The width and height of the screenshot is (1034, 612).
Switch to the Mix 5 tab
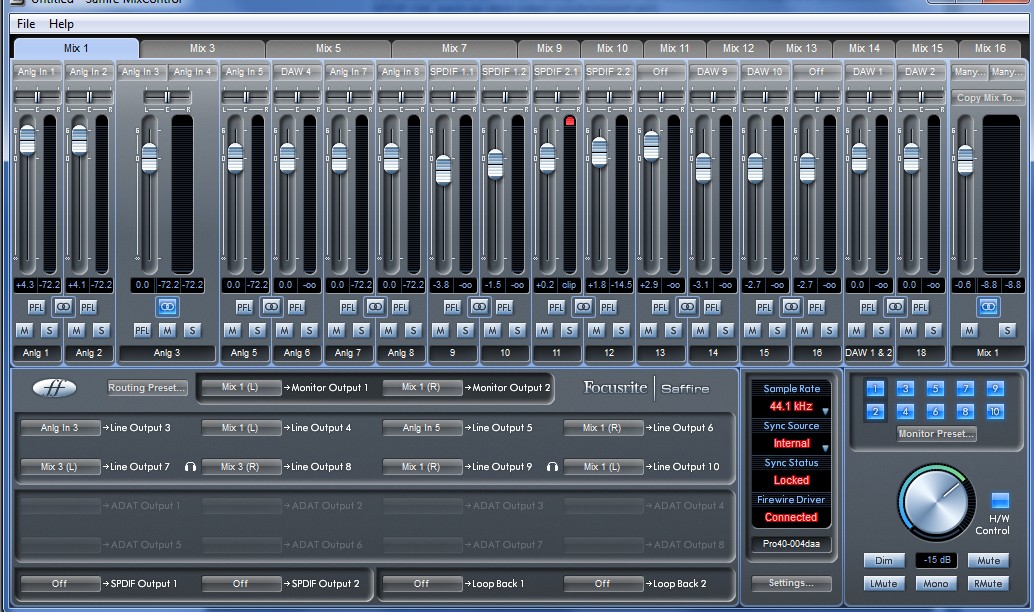pos(328,49)
